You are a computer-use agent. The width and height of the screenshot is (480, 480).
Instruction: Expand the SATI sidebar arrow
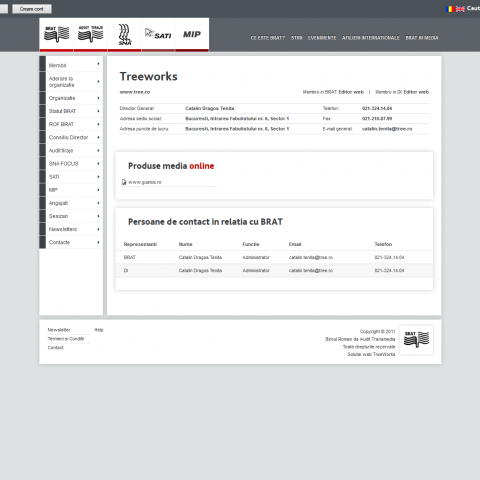[x=98, y=177]
